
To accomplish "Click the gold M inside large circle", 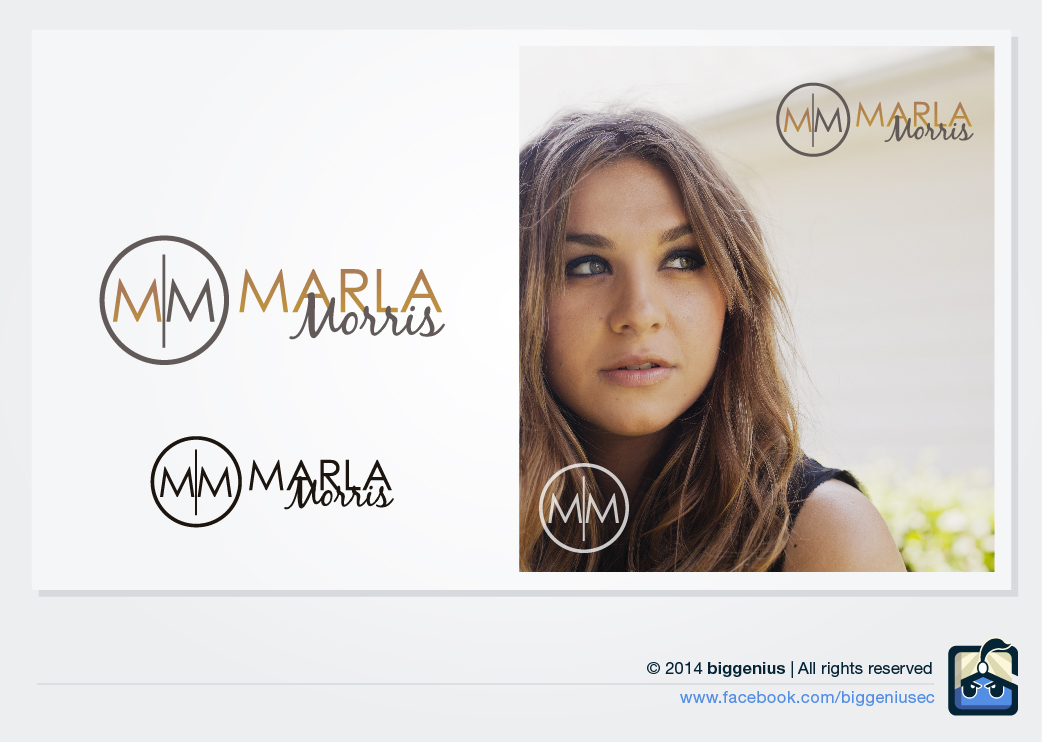I will (136, 301).
